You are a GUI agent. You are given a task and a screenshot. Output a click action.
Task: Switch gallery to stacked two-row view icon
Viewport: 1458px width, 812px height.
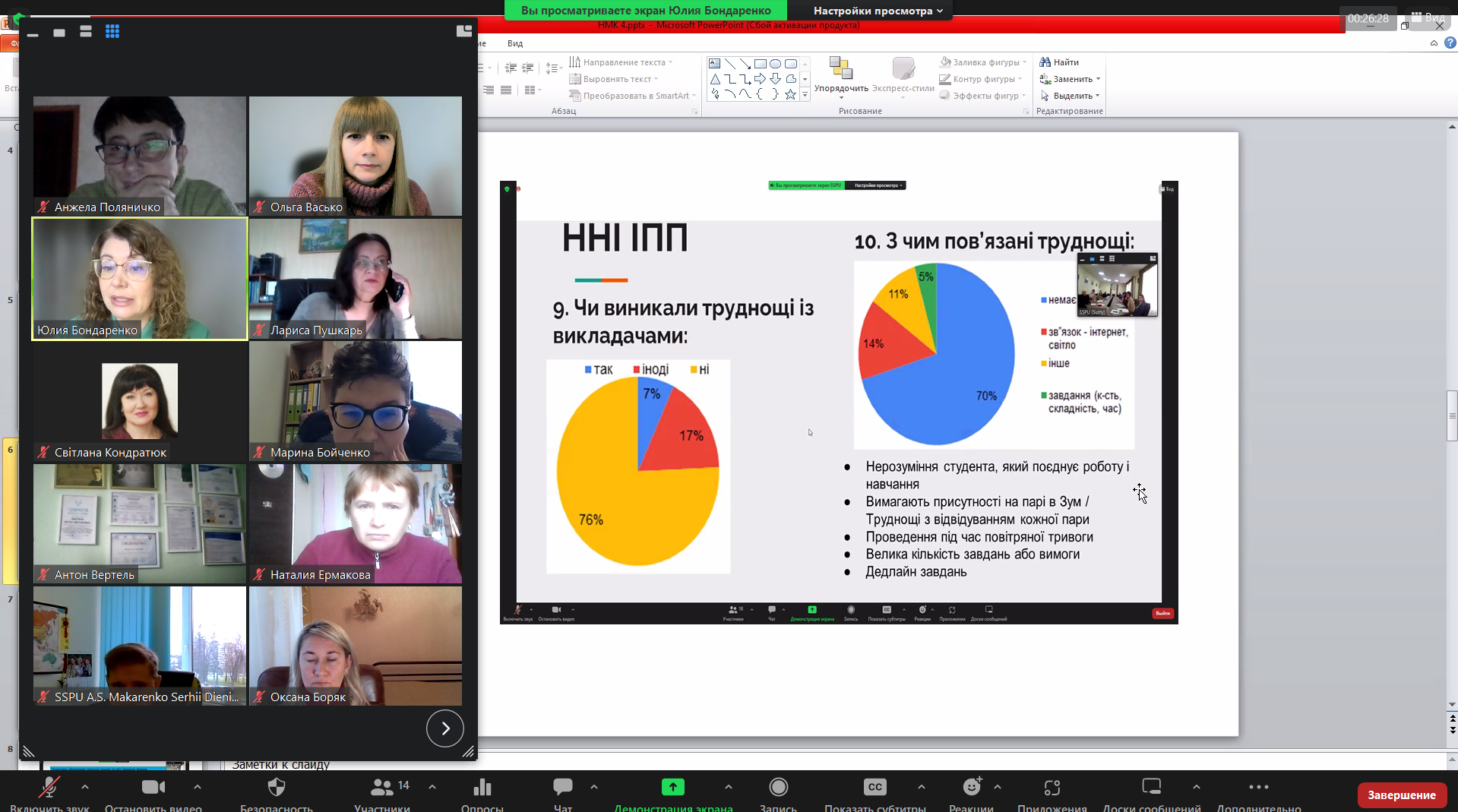click(x=86, y=31)
